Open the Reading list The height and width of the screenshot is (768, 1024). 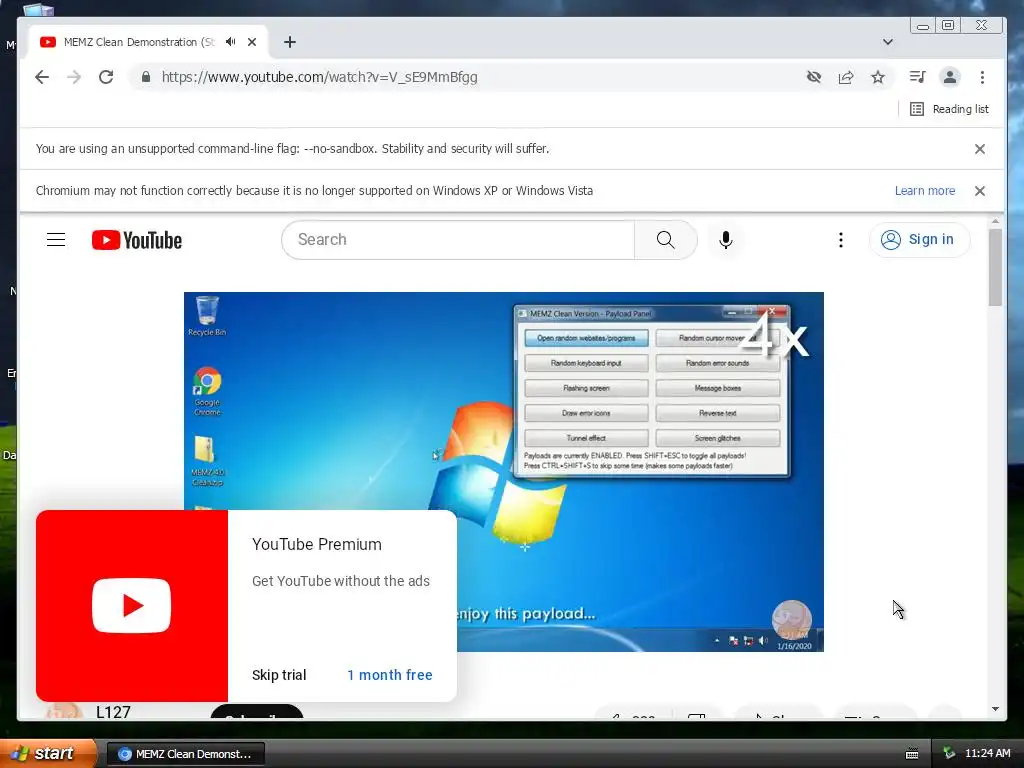click(949, 109)
